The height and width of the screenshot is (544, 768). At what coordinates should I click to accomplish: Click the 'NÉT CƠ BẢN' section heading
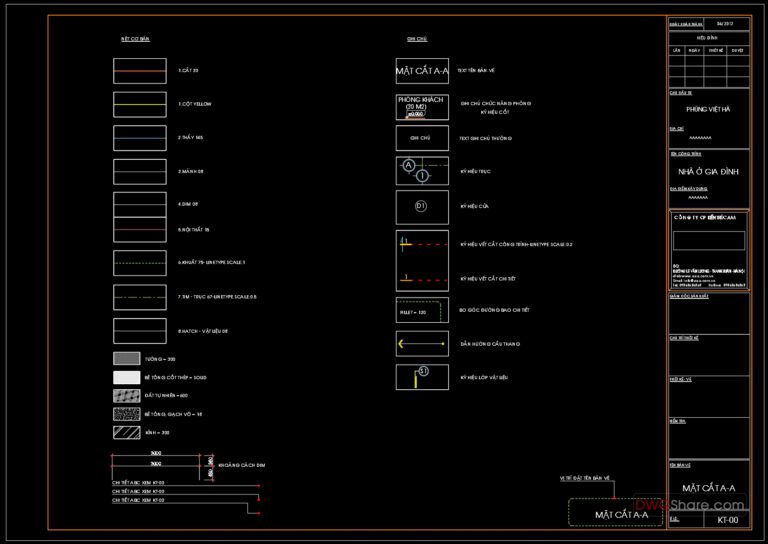point(135,39)
